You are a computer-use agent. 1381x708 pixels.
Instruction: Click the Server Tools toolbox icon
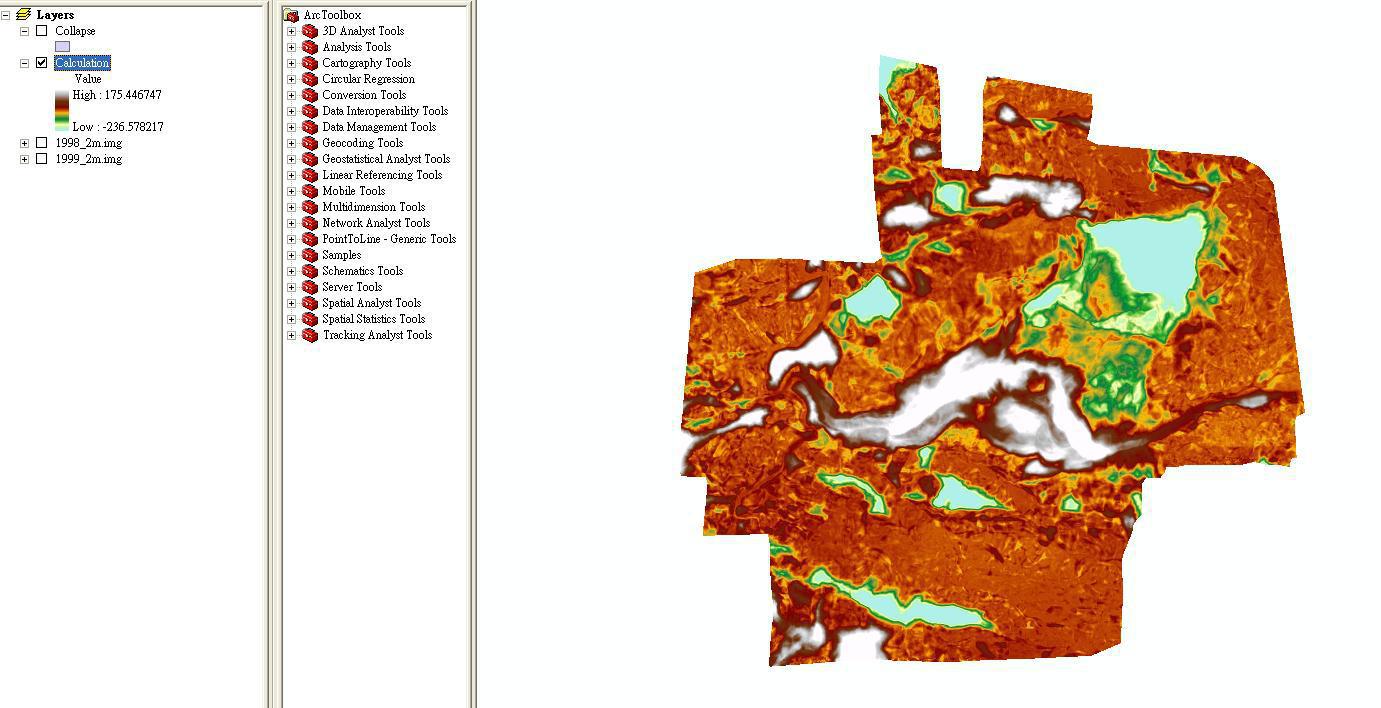[310, 287]
